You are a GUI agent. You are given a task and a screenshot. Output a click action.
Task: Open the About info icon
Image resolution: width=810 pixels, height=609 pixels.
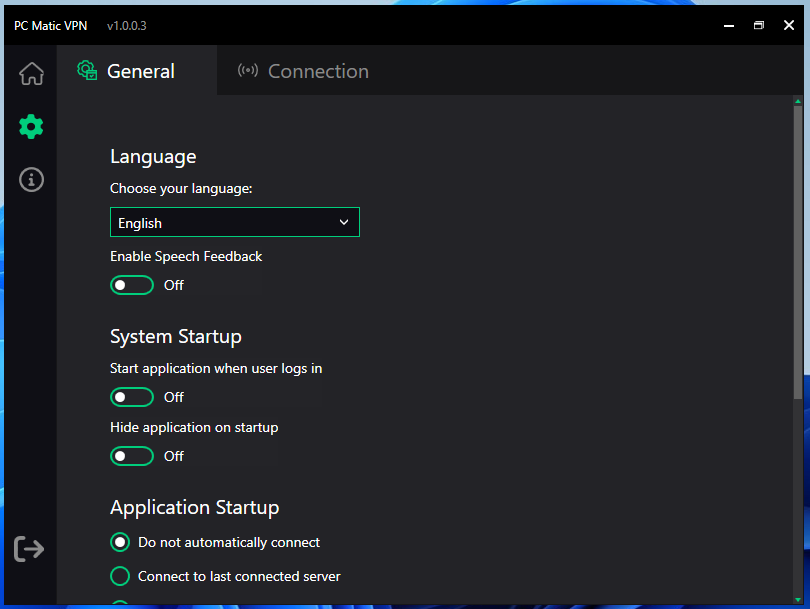31,180
